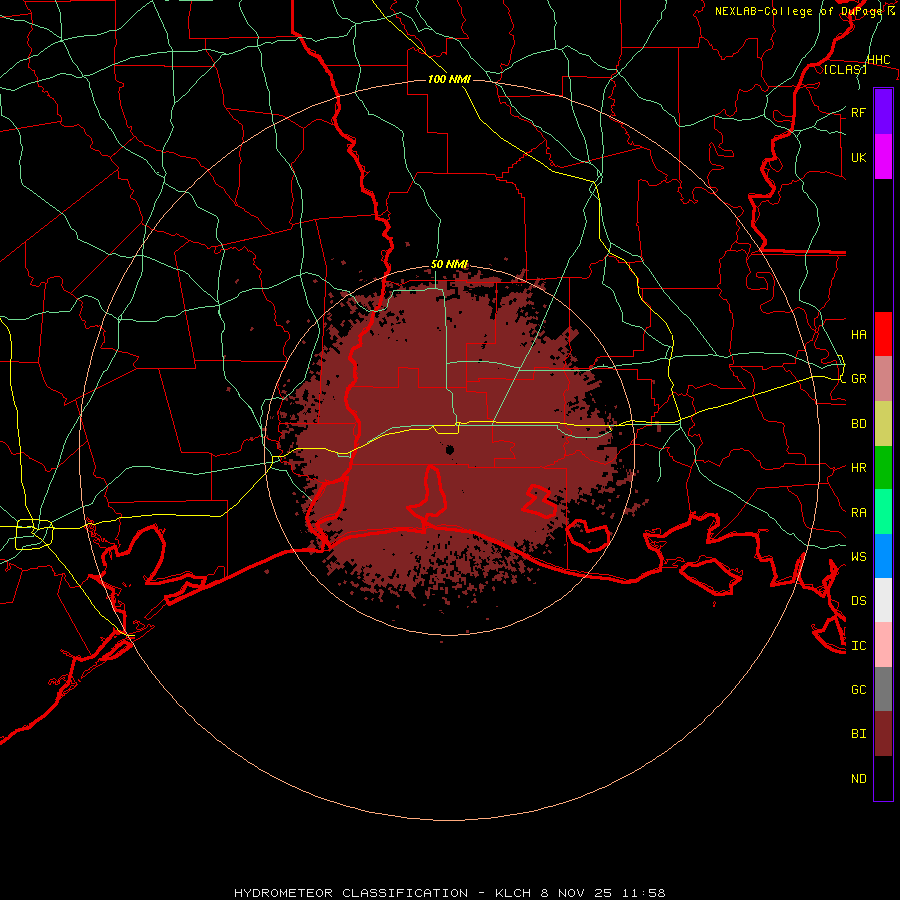Image resolution: width=900 pixels, height=900 pixels.
Task: Click the 50 NMI range ring label
Action: point(449,264)
